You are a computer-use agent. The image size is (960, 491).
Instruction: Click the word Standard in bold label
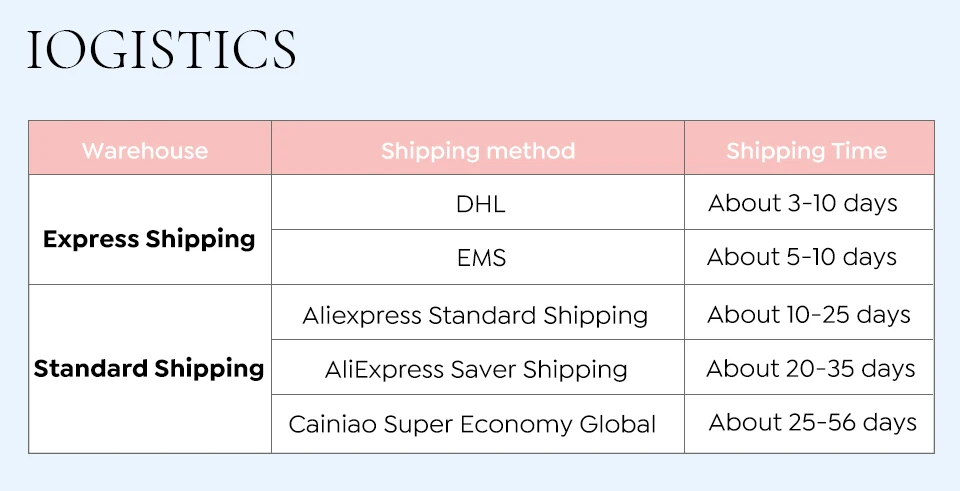(90, 368)
